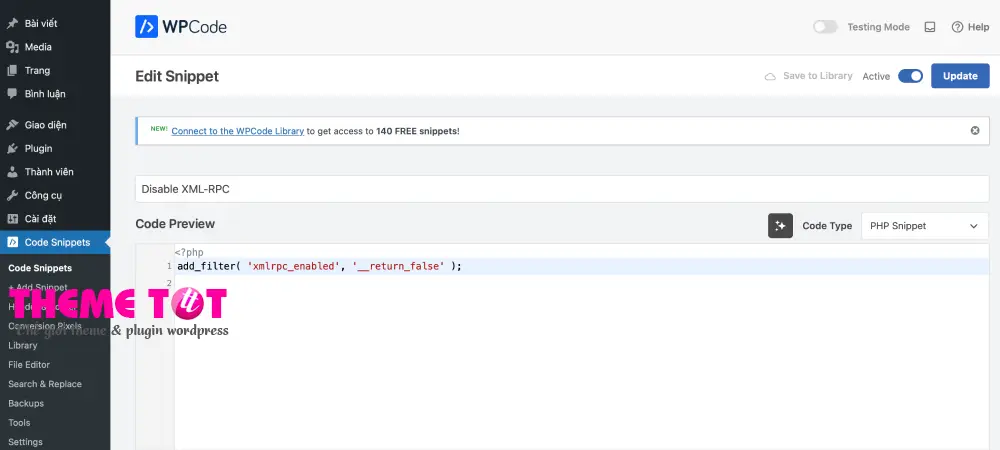Screen dimensions: 1000x450
Task: Click the Update button
Action: [960, 76]
